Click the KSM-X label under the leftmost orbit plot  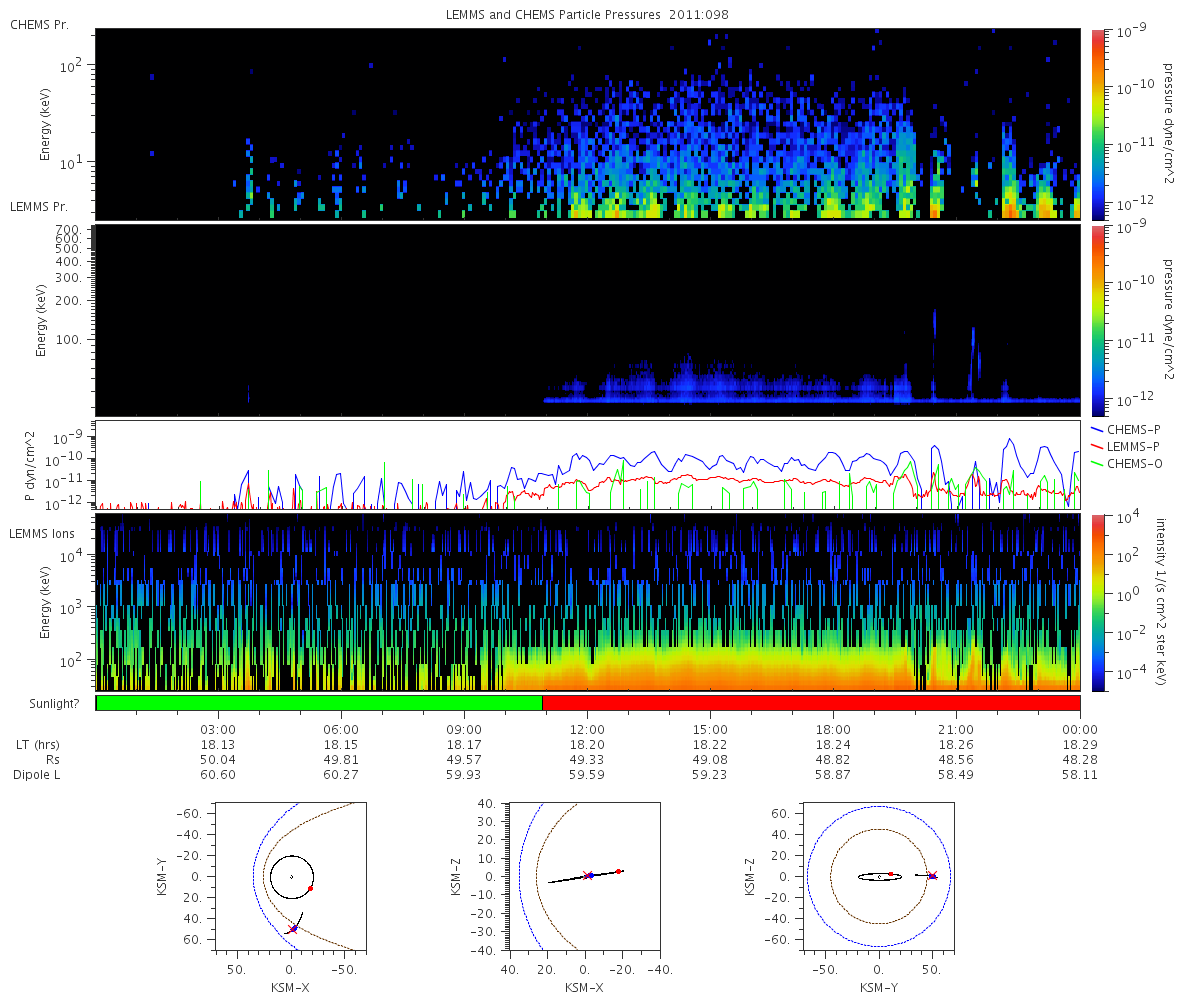290,987
